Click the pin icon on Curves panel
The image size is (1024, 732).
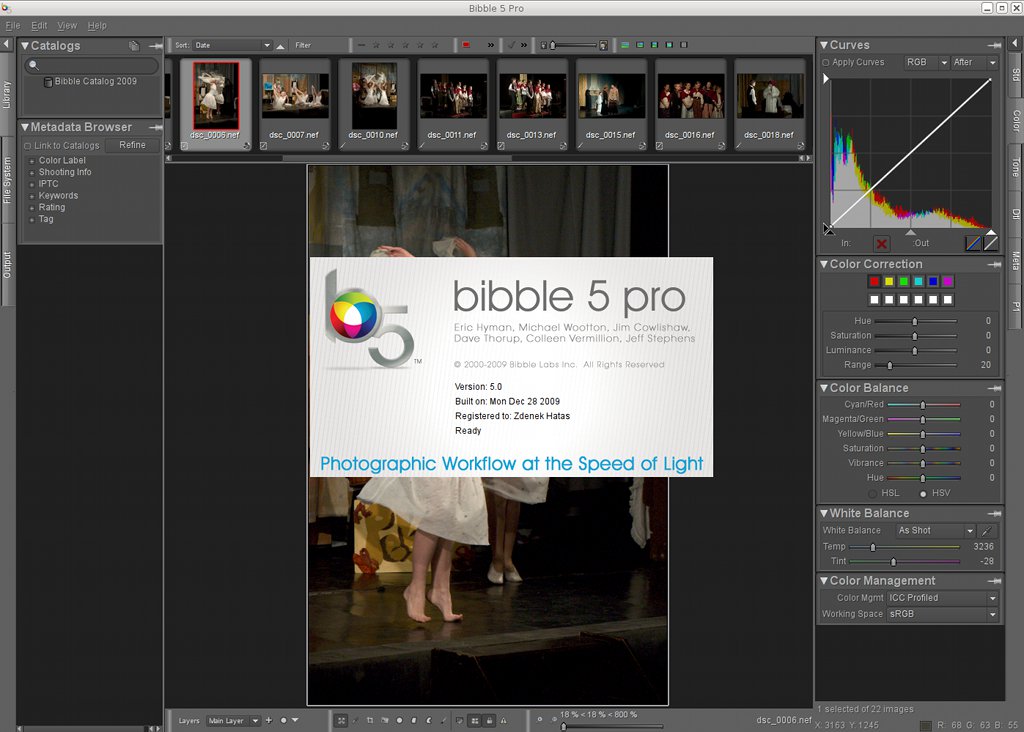[x=994, y=45]
